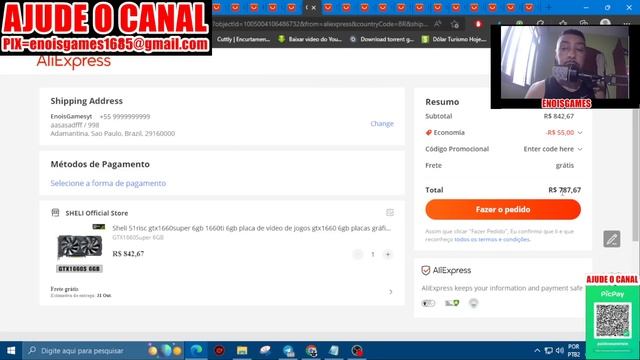640x360 pixels.
Task: Click the first payment safety badge icon
Action: point(428,303)
